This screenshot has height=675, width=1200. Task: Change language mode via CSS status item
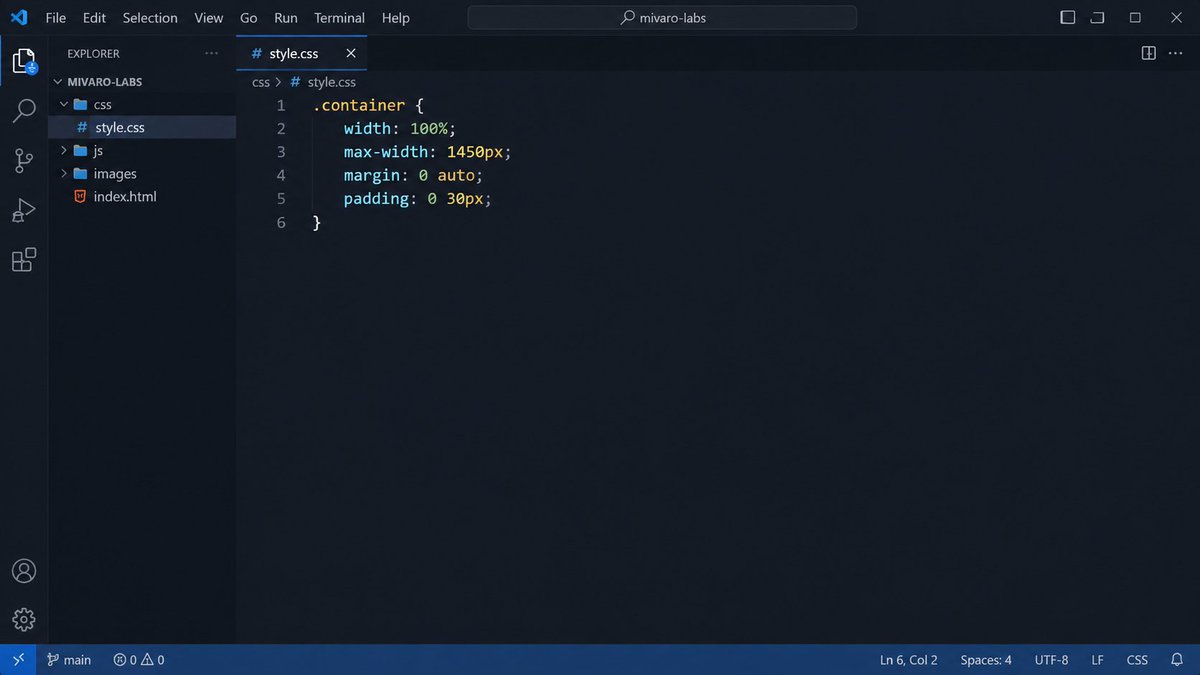(x=1137, y=660)
